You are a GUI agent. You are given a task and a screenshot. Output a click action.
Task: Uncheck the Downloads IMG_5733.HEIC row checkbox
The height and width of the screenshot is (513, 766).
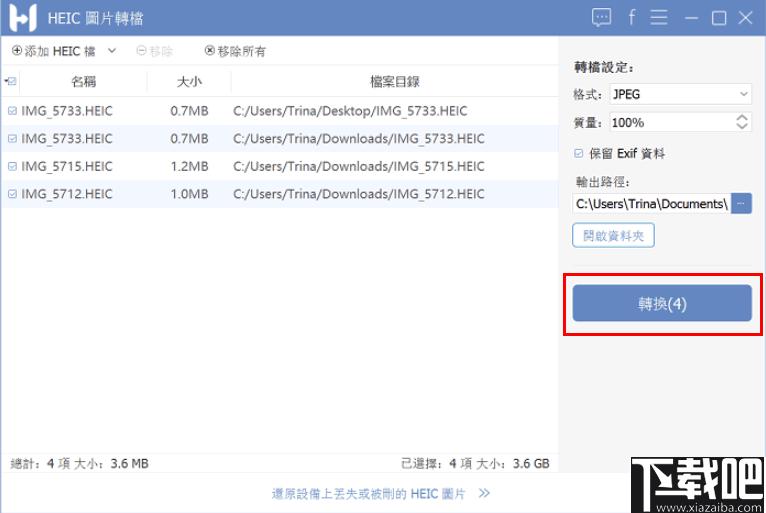(x=13, y=139)
